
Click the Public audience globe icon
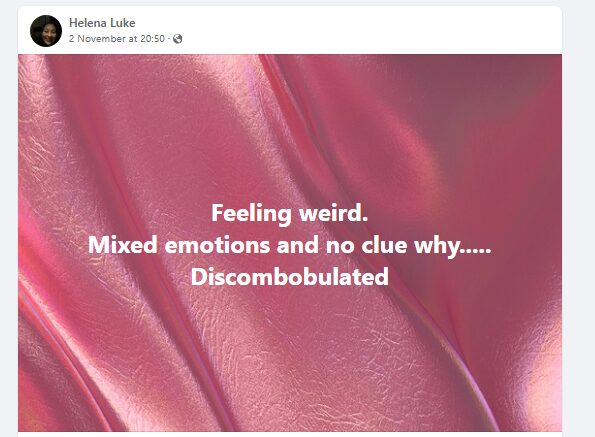pyautogui.click(x=178, y=39)
